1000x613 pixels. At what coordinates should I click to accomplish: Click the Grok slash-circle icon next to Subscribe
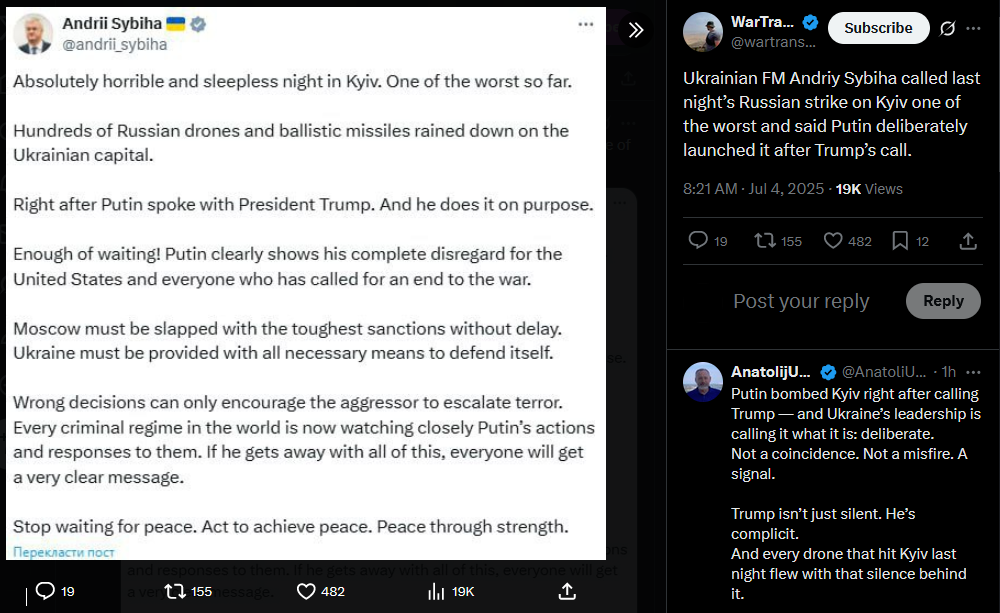point(948,28)
